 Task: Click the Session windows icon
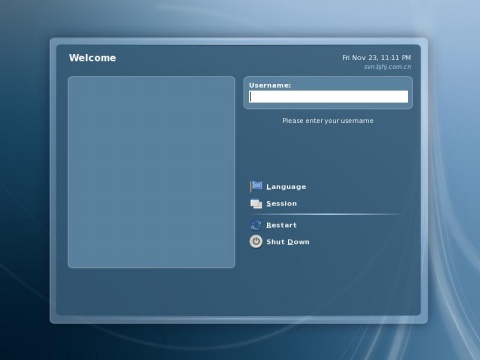pos(256,204)
